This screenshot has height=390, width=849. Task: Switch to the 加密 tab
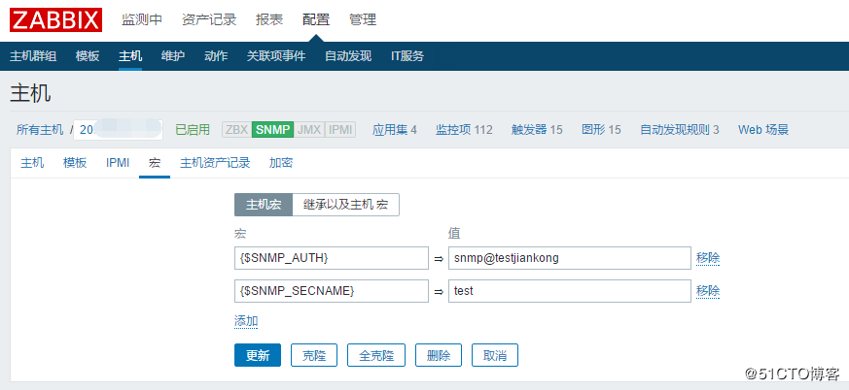pyautogui.click(x=280, y=162)
